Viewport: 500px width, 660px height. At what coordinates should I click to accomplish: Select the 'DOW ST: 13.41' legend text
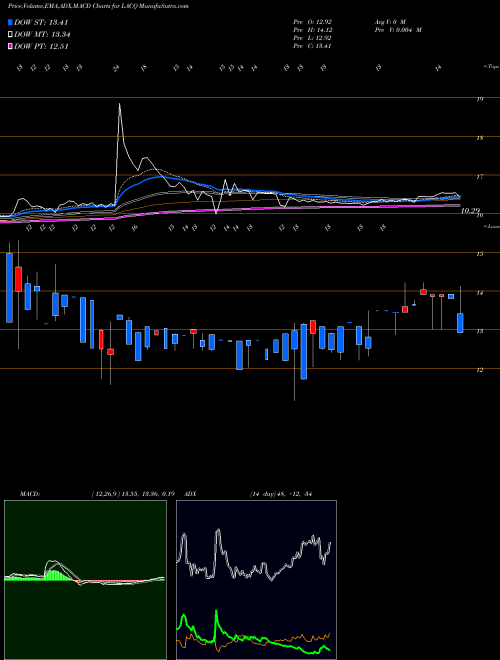[x=41, y=22]
